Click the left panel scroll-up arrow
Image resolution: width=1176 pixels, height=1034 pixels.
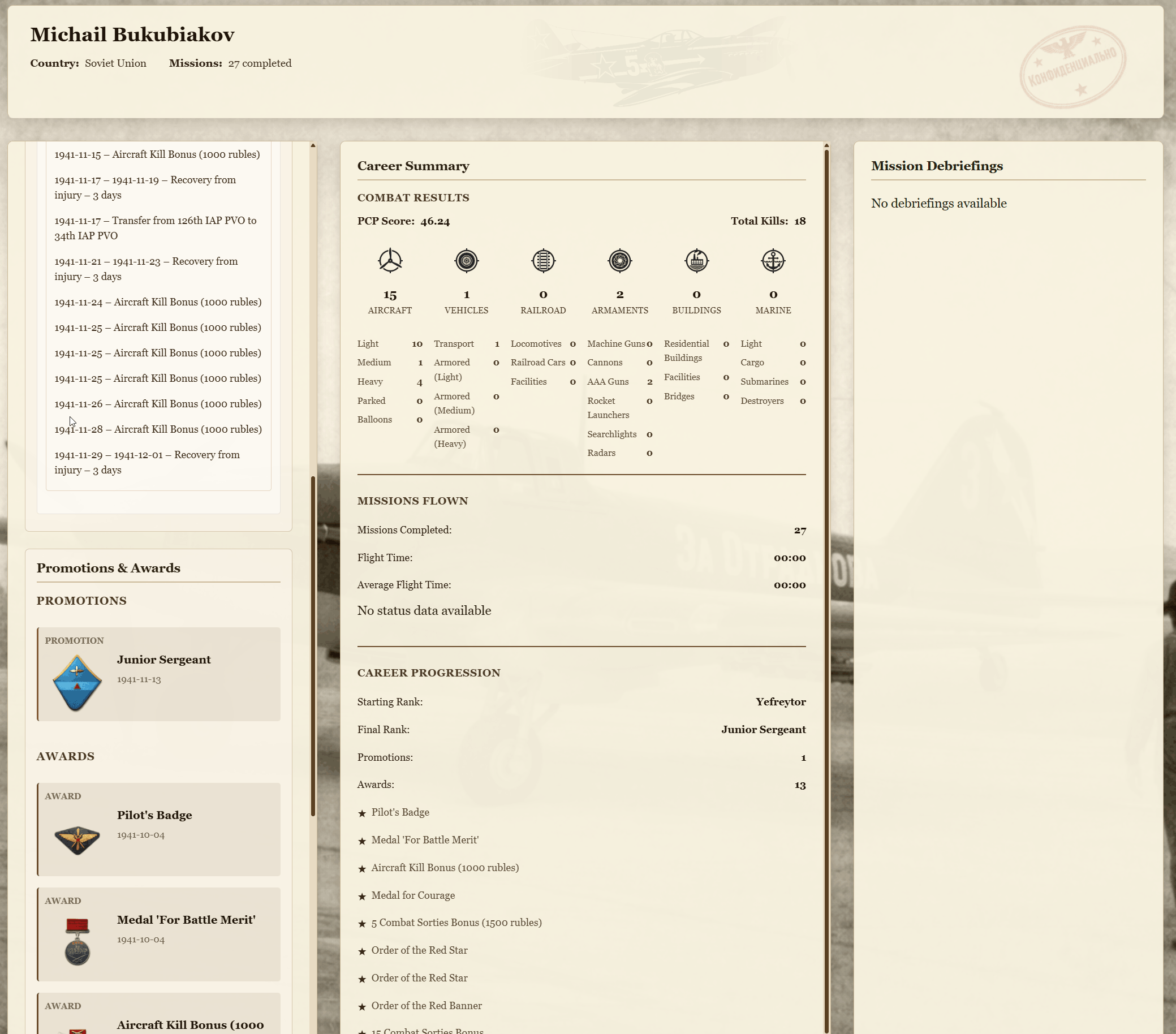pos(313,145)
